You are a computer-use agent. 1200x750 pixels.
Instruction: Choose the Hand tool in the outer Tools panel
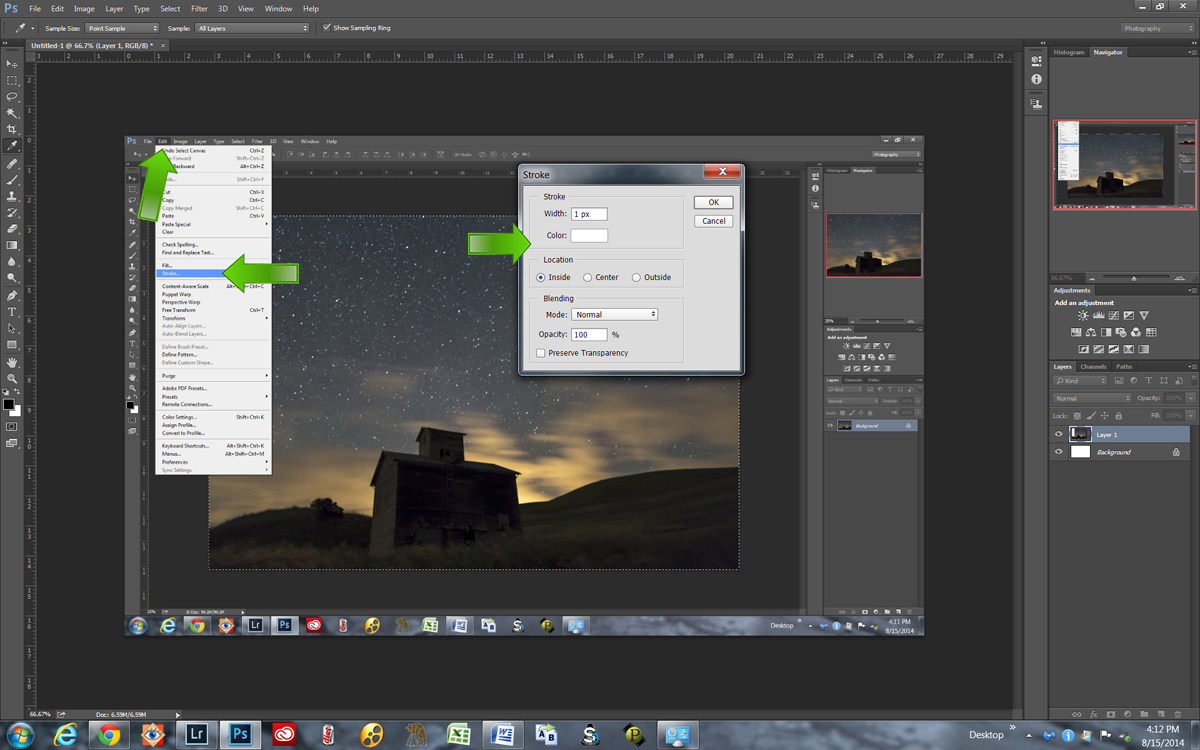pos(13,362)
